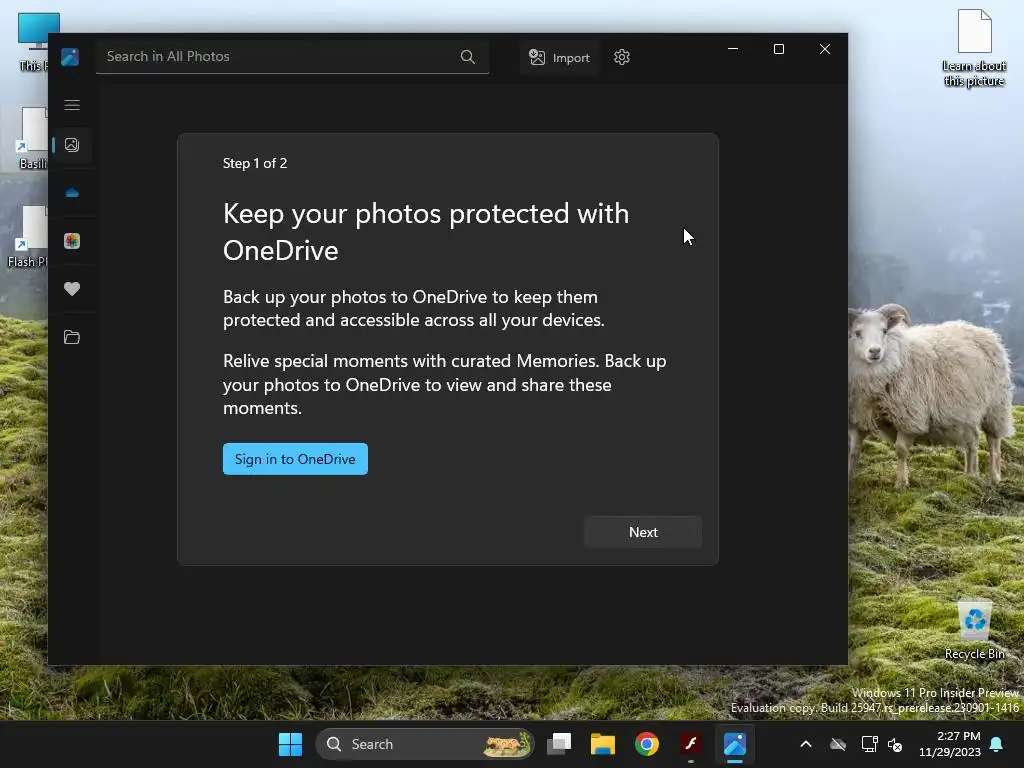The image size is (1024, 768).
Task: Launch Google Chrome from the taskbar
Action: pos(647,744)
